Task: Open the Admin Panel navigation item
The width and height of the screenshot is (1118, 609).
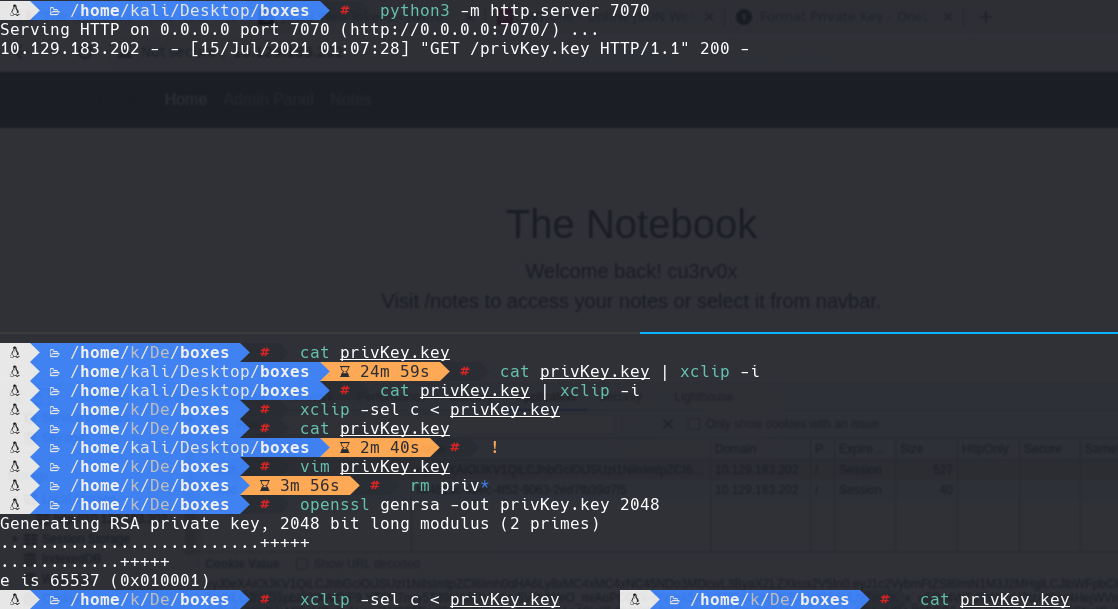Action: (x=268, y=99)
